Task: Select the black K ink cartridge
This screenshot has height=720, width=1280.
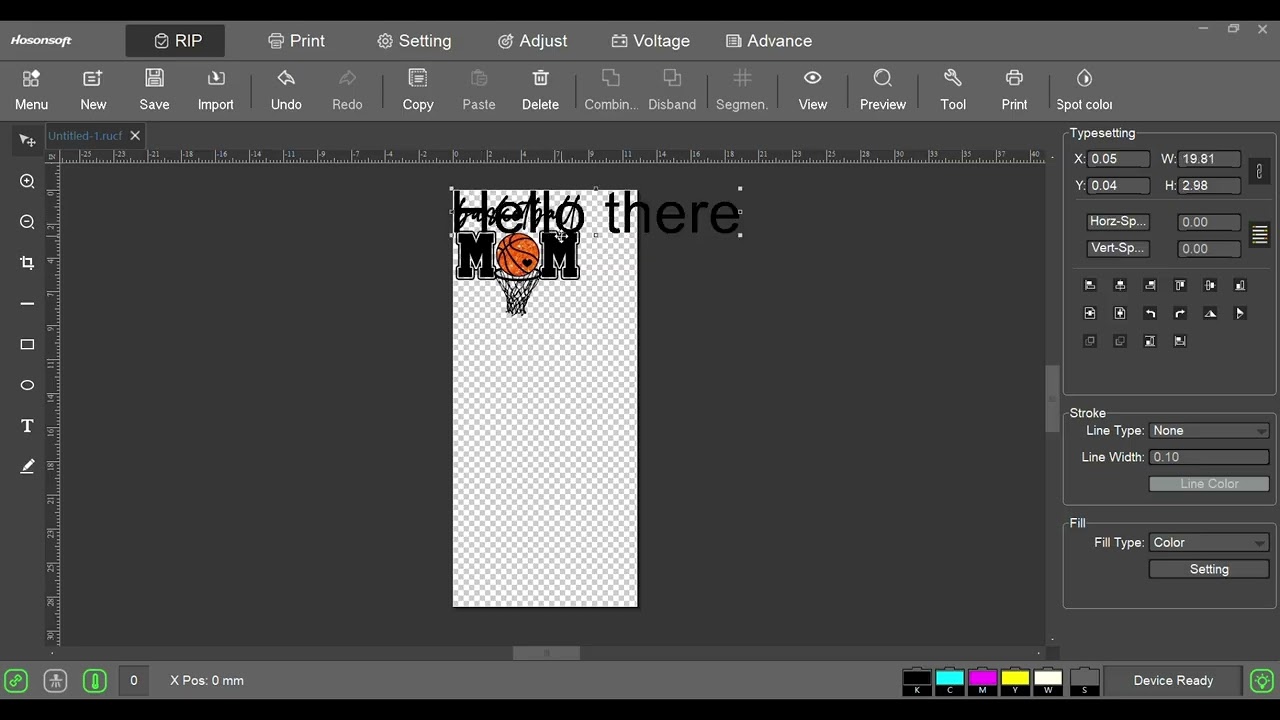Action: tap(917, 682)
